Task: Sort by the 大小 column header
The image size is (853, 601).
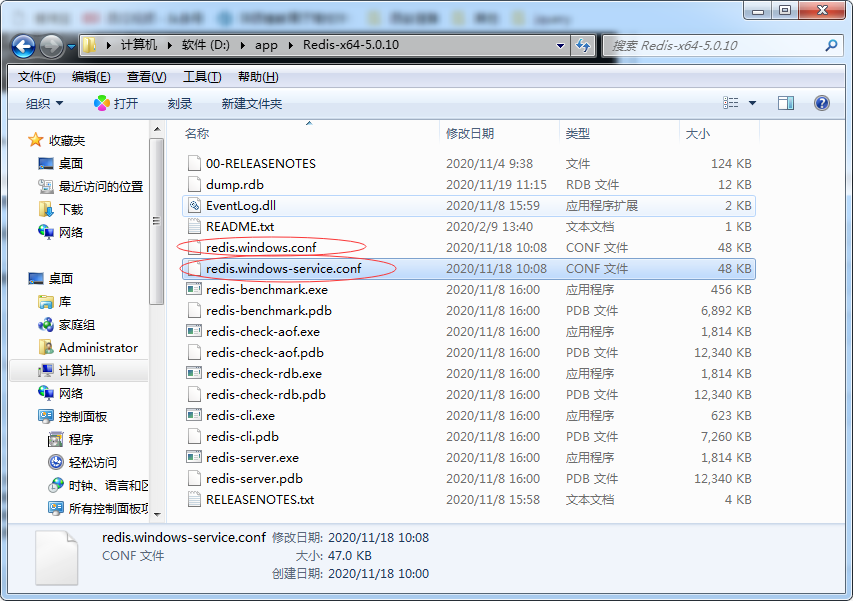Action: [697, 133]
